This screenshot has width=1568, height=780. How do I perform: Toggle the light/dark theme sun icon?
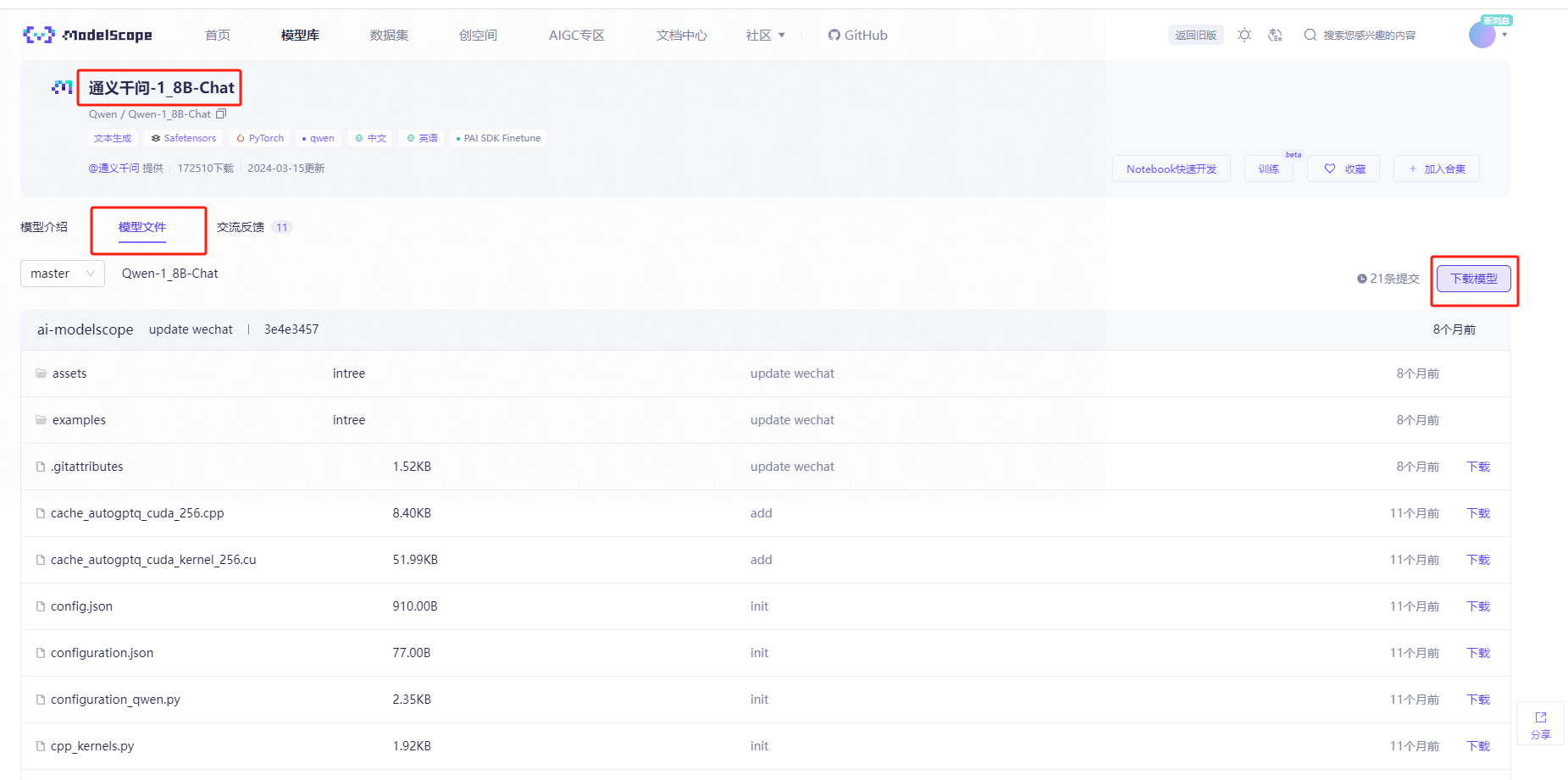tap(1244, 35)
